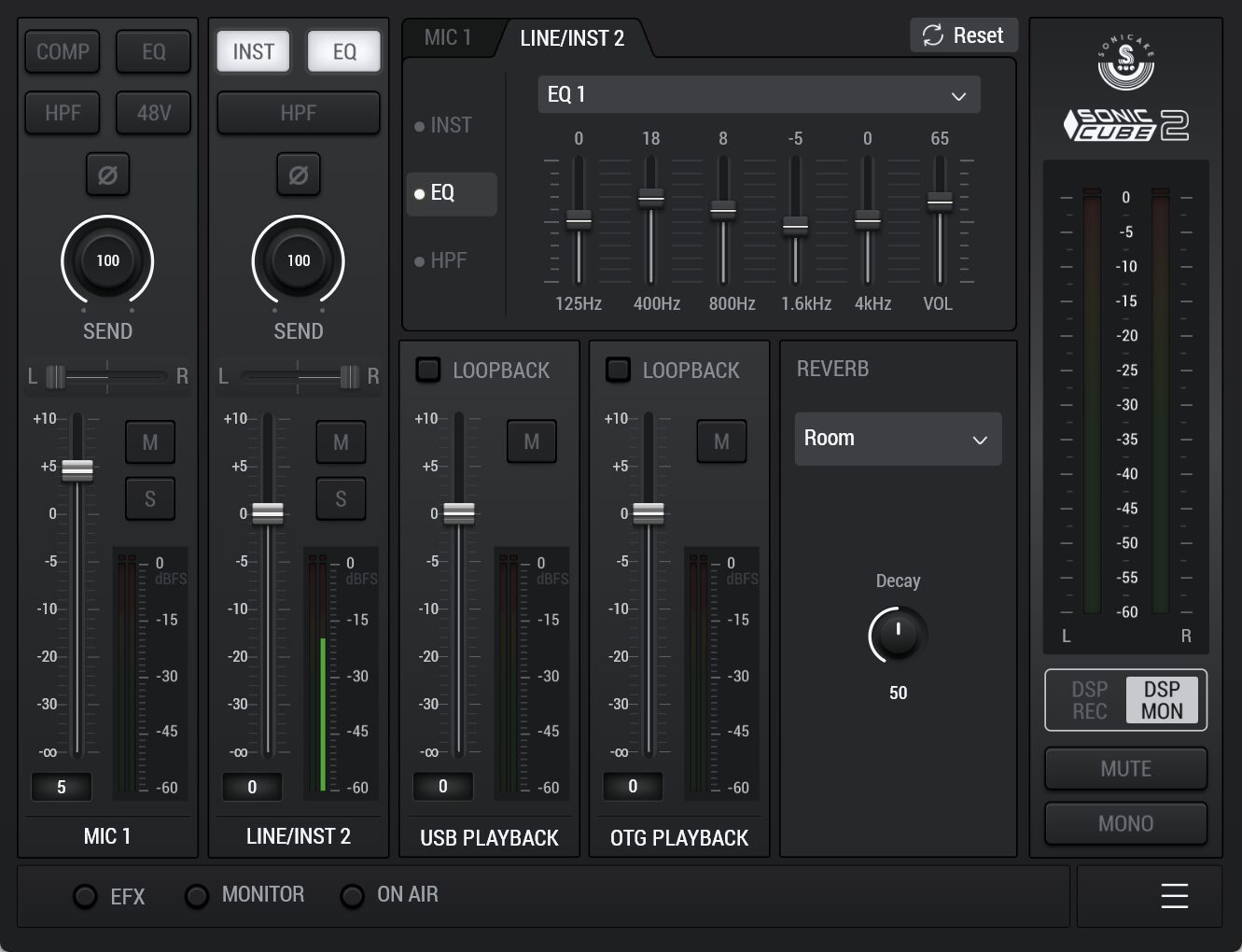Turn on 48V phantom power

[x=154, y=113]
